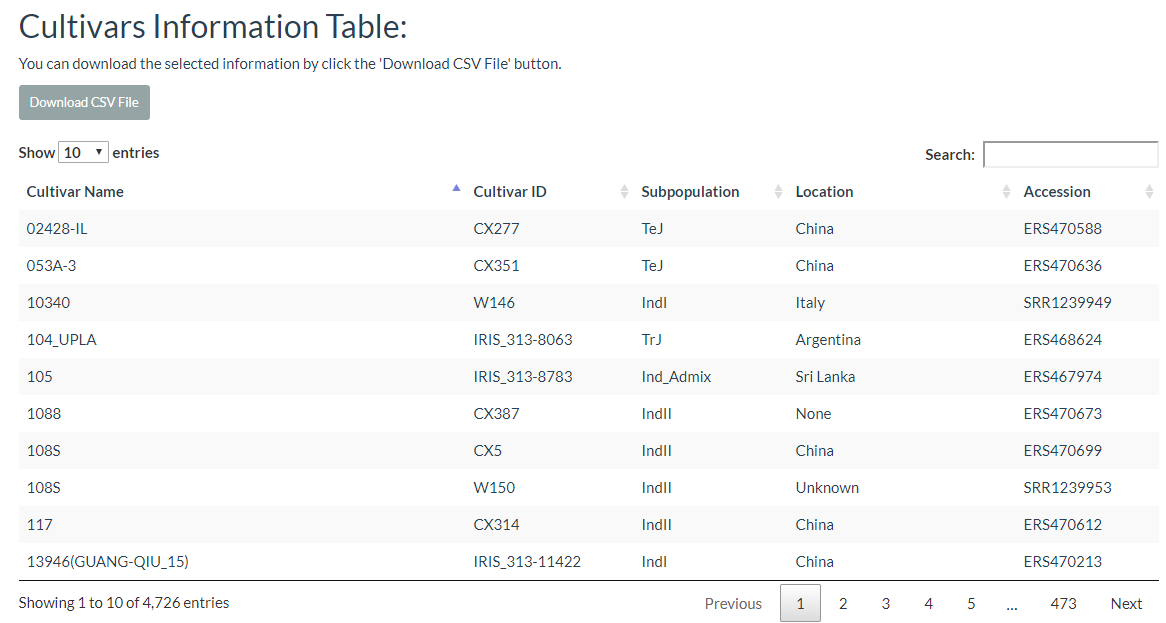
Task: Select accession ERS470699
Action: [x=1062, y=451]
